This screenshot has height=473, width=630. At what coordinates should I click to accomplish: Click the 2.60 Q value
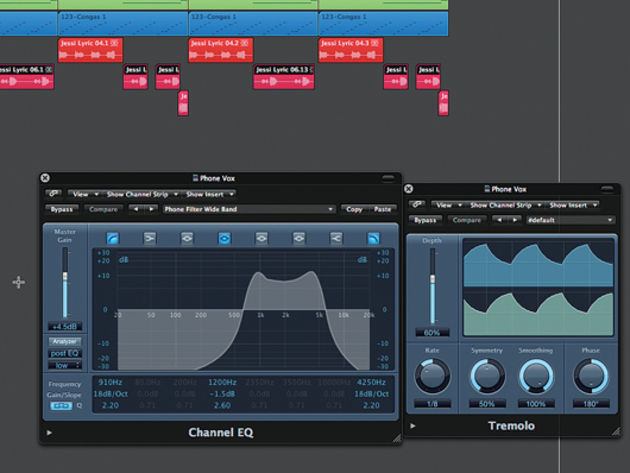point(222,405)
